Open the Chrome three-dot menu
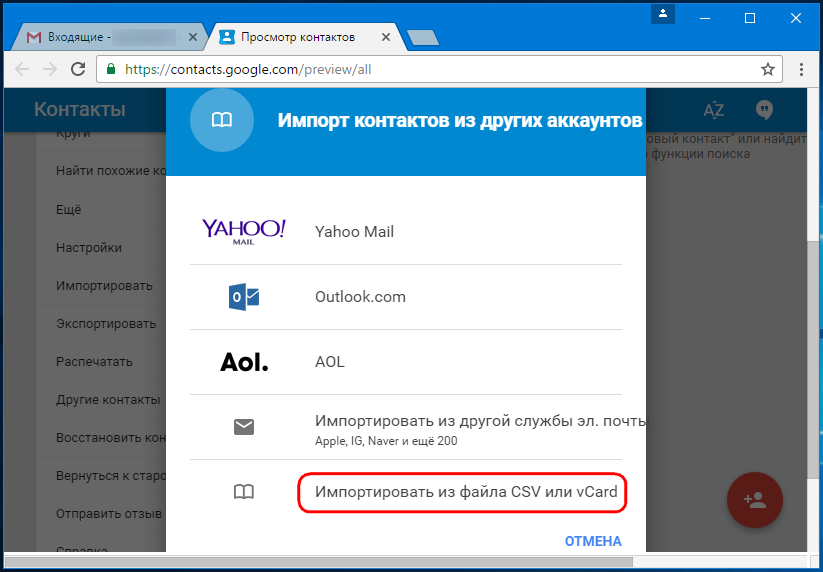Image resolution: width=823 pixels, height=572 pixels. (801, 69)
